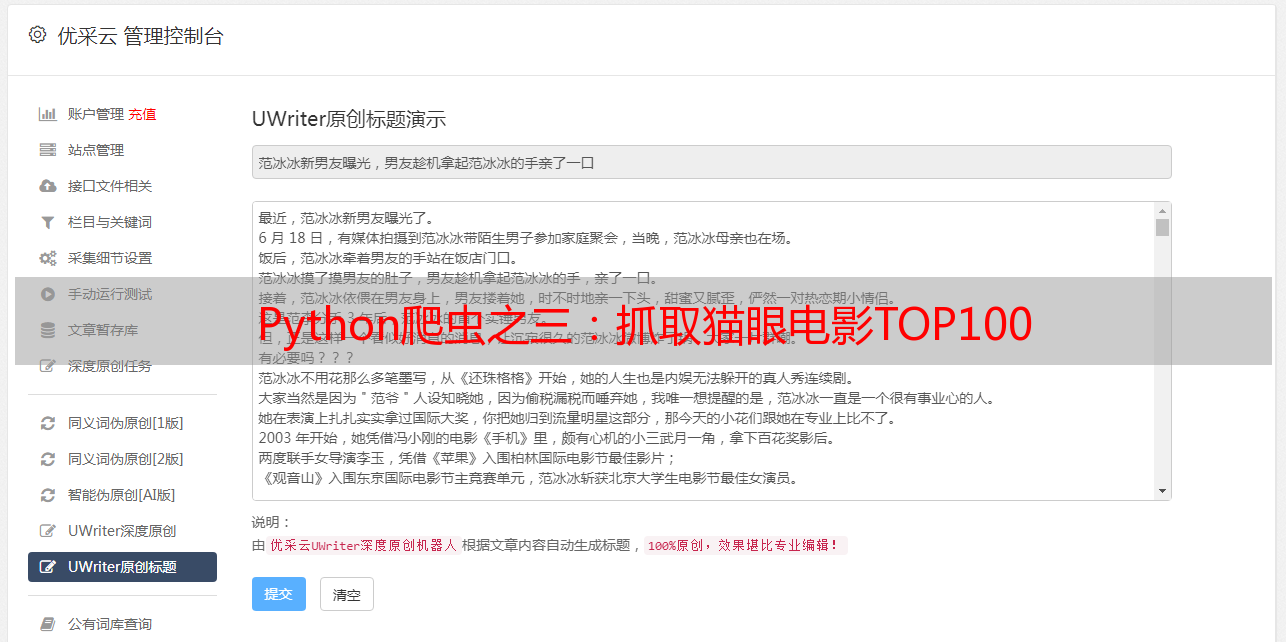This screenshot has width=1286, height=642.
Task: Click the gears icon for 采集细节设置
Action: coord(47,258)
